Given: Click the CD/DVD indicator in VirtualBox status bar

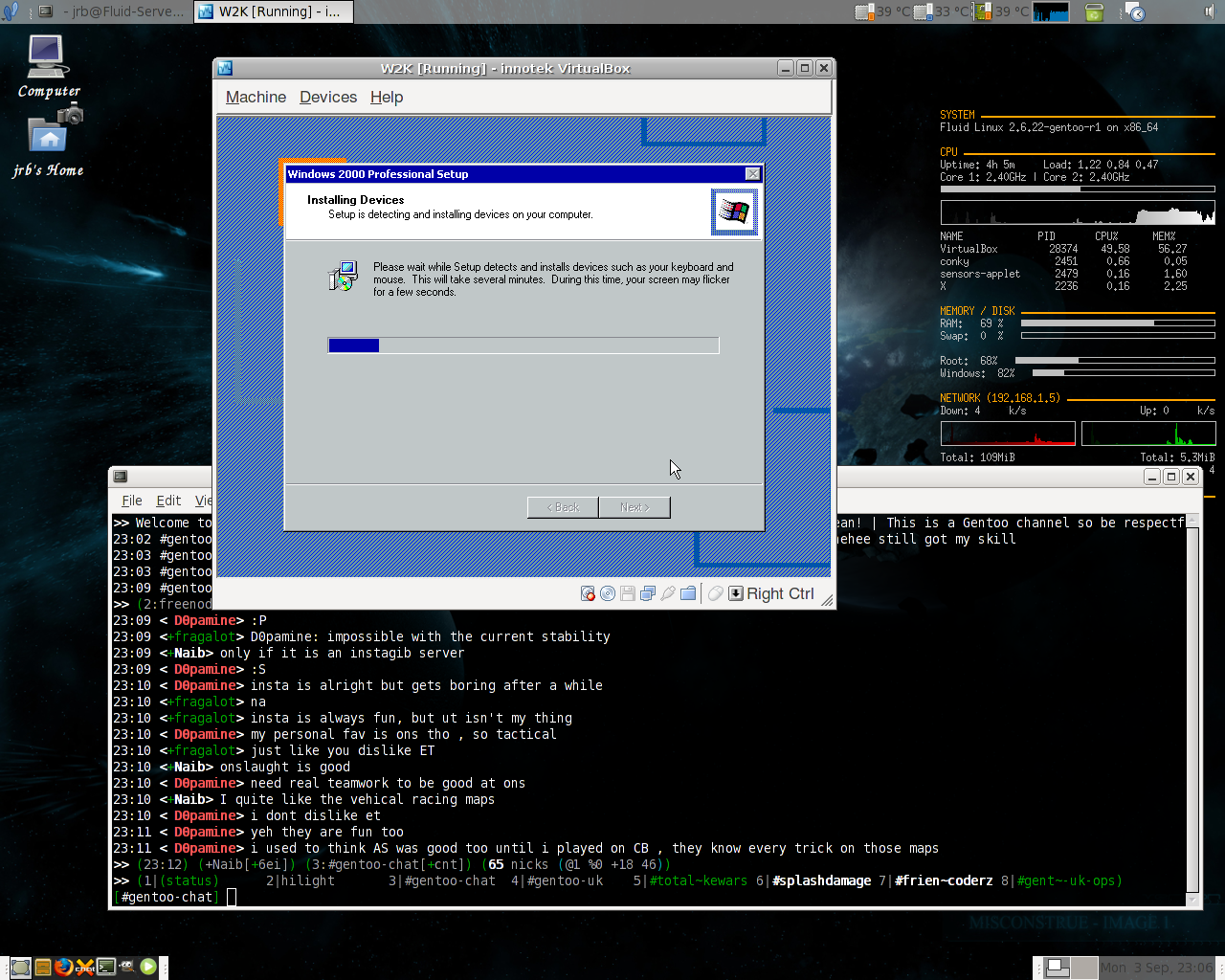Looking at the screenshot, I should (x=608, y=593).
